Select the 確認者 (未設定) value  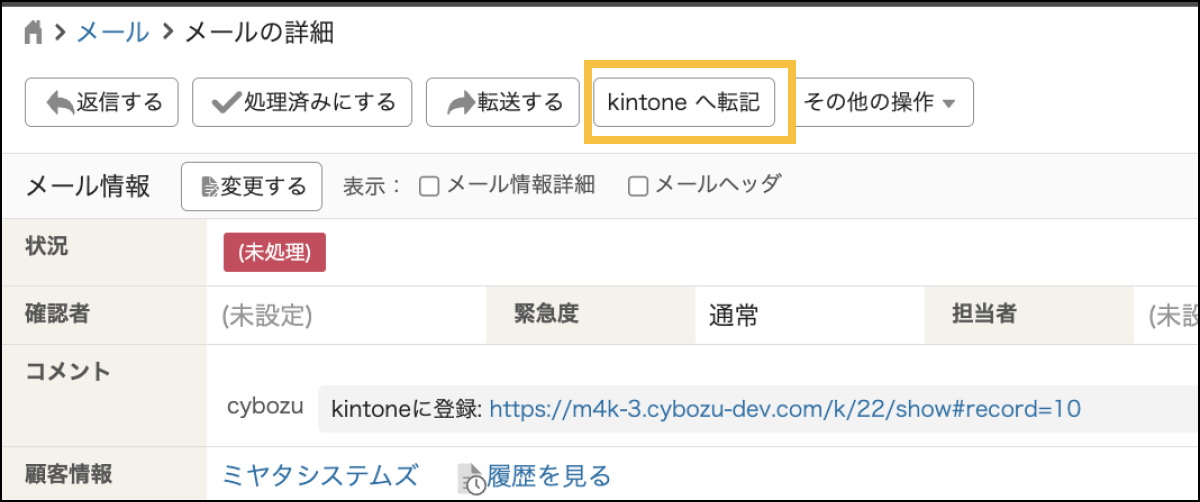(267, 316)
